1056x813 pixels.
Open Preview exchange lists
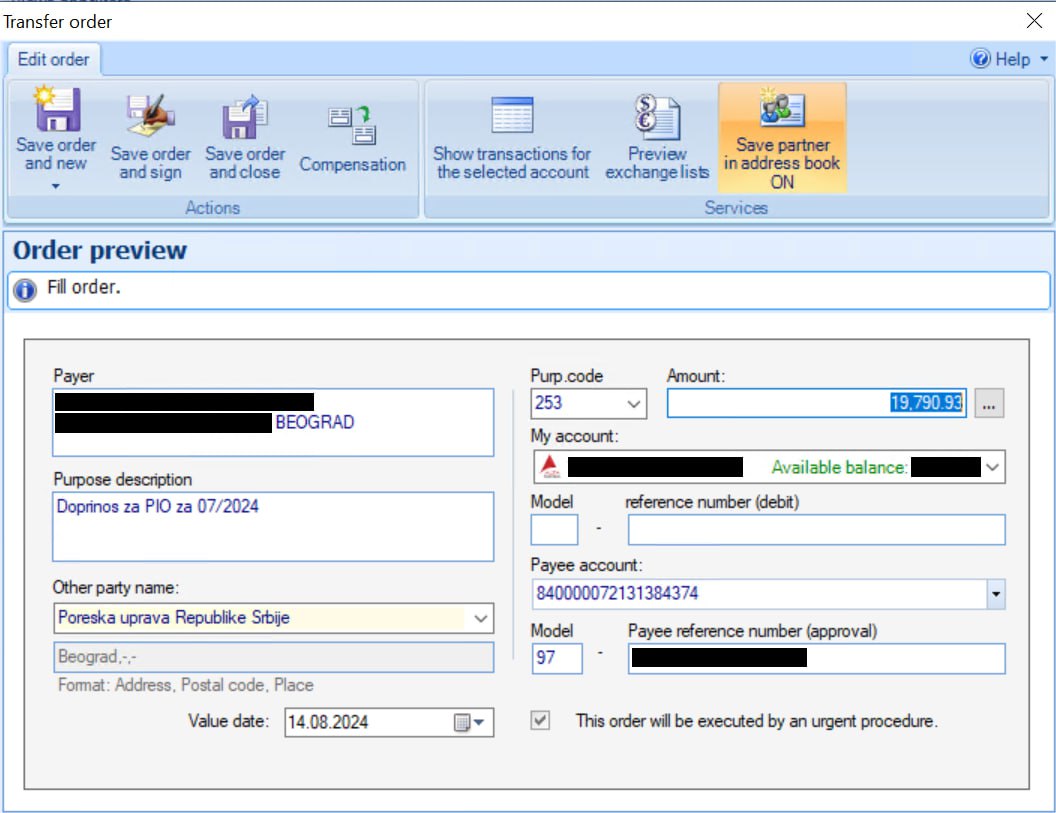tap(656, 118)
